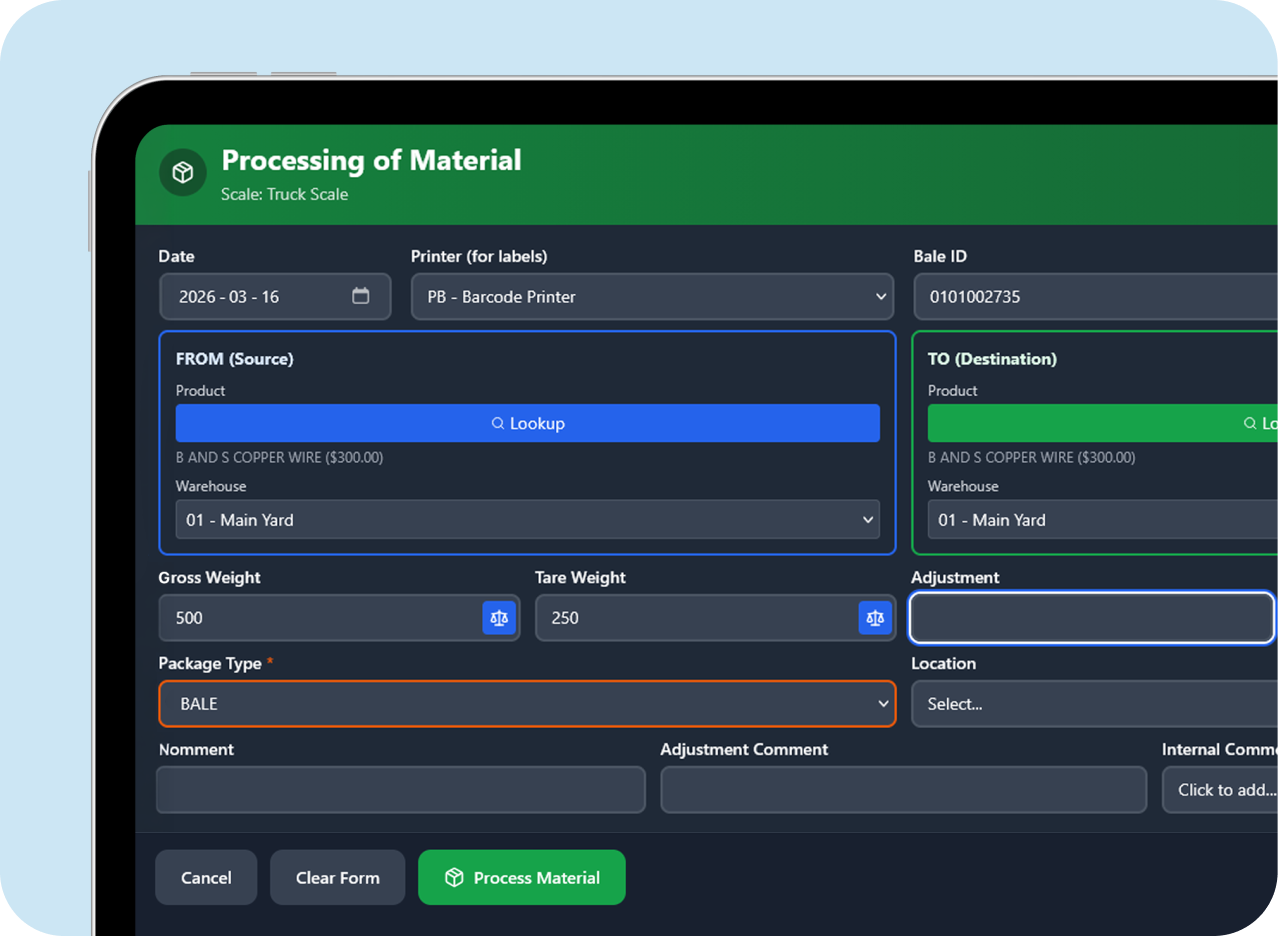1278x936 pixels.
Task: Click the Clear Form button
Action: pos(338,877)
